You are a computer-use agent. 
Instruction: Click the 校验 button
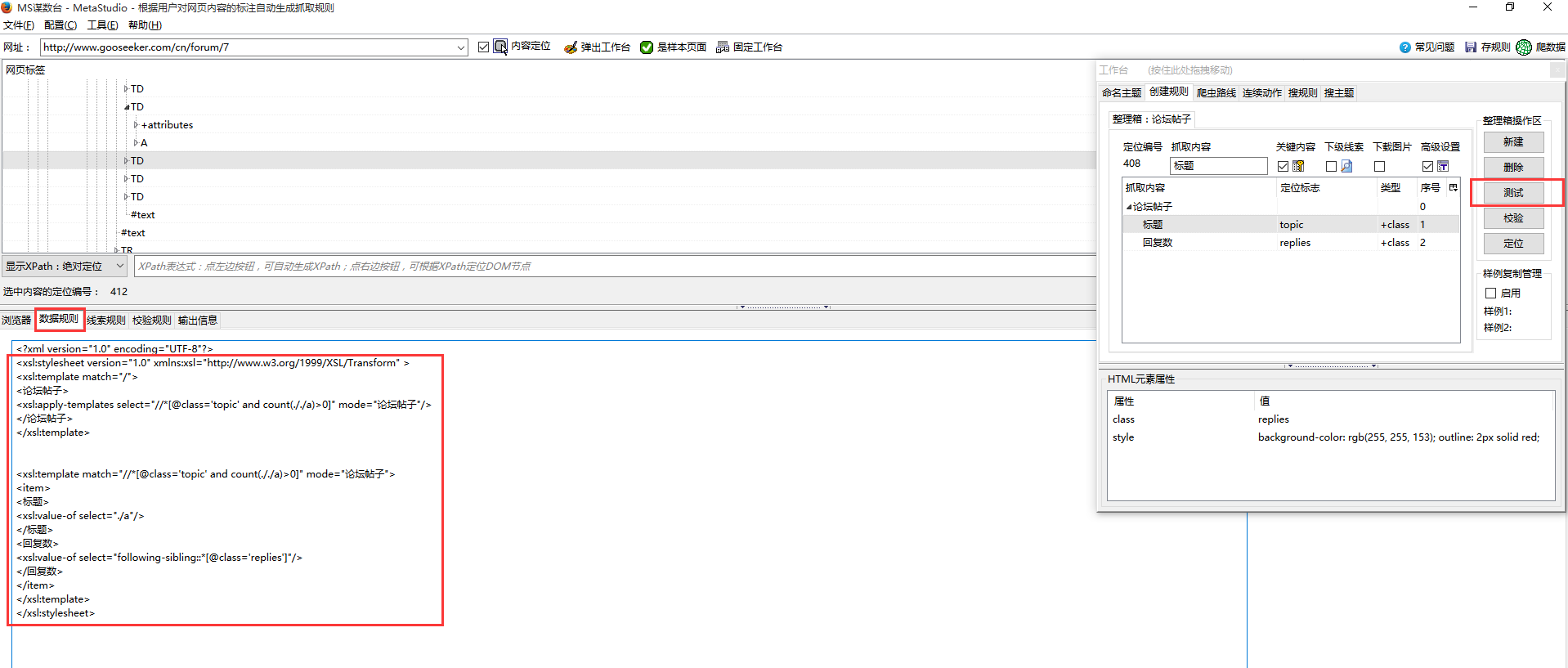(x=1513, y=217)
